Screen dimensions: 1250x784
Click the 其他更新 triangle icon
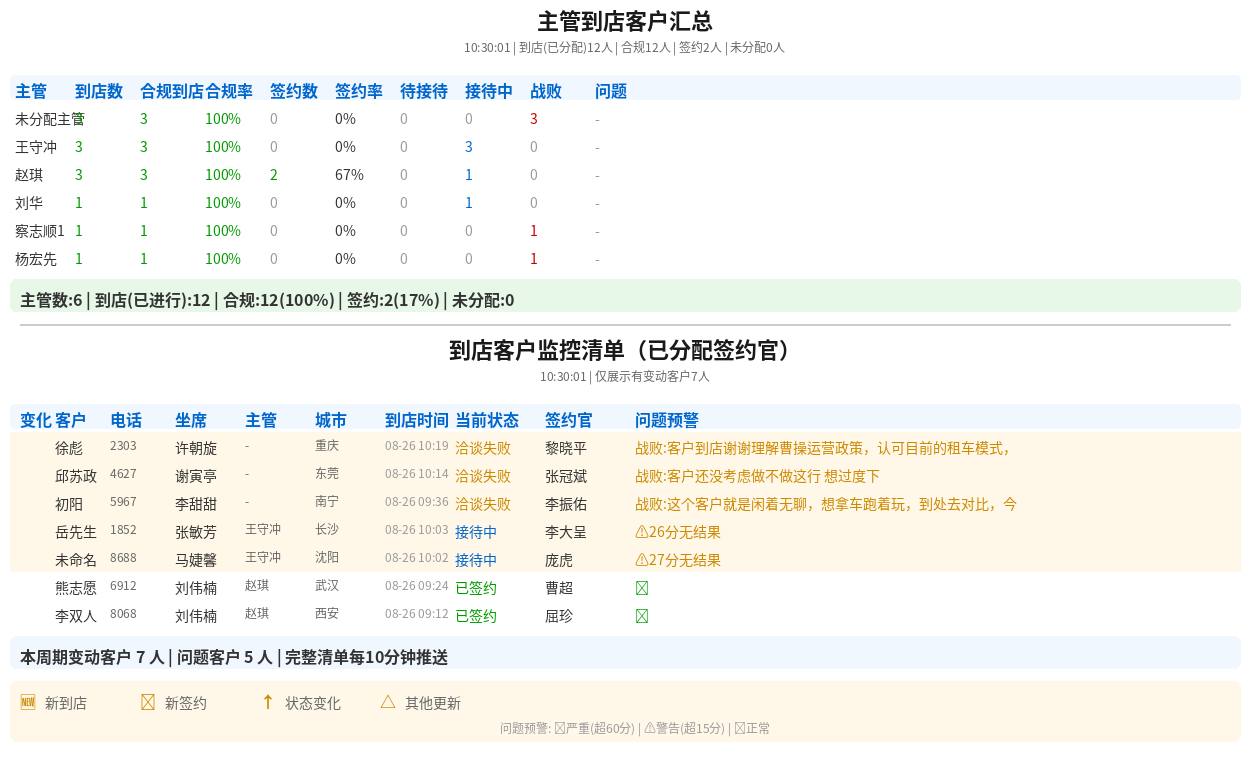click(388, 702)
